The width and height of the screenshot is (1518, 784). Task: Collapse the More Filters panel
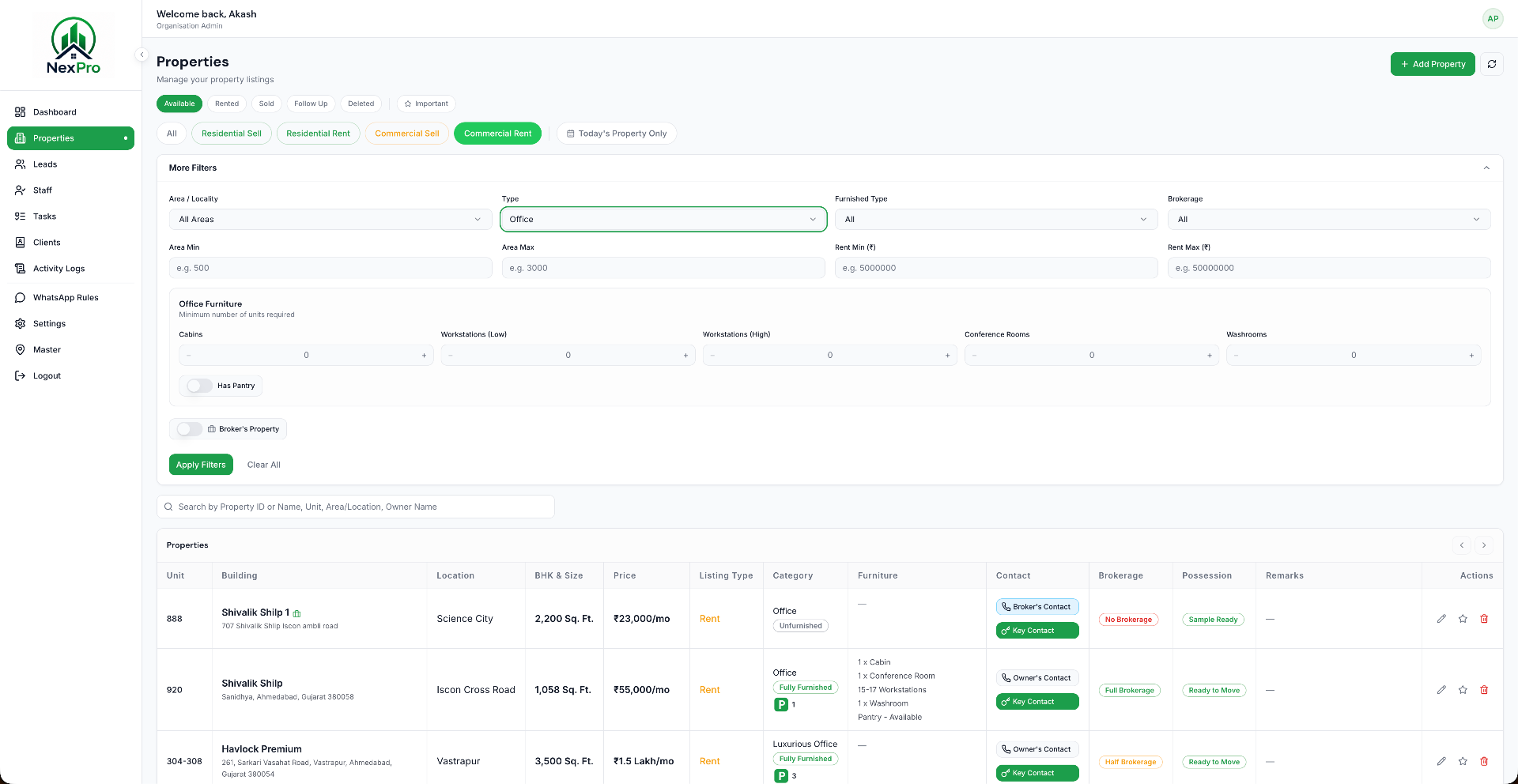coord(1486,168)
